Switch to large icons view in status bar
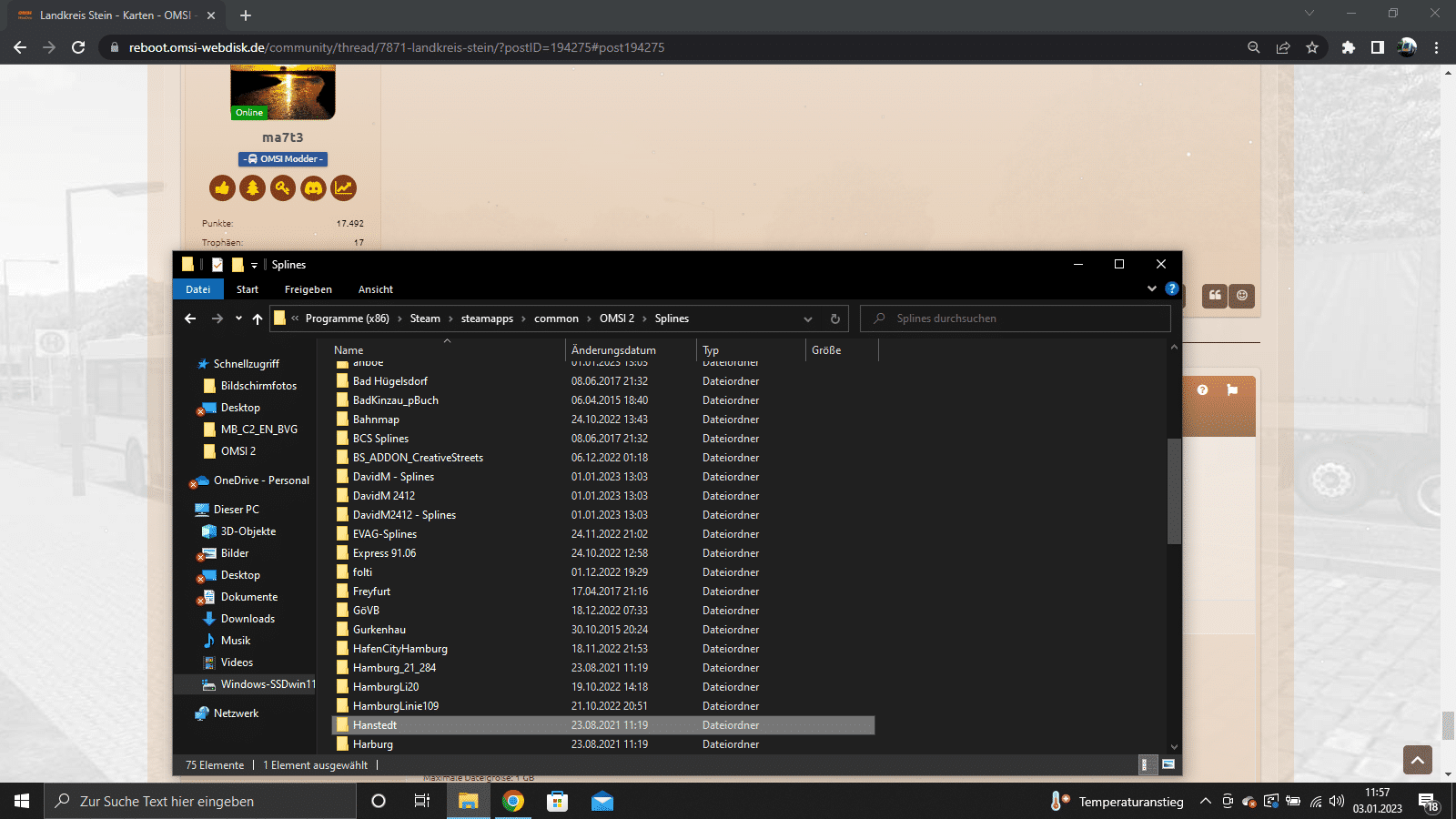Screen dimensions: 1456x819 pyautogui.click(x=1168, y=764)
